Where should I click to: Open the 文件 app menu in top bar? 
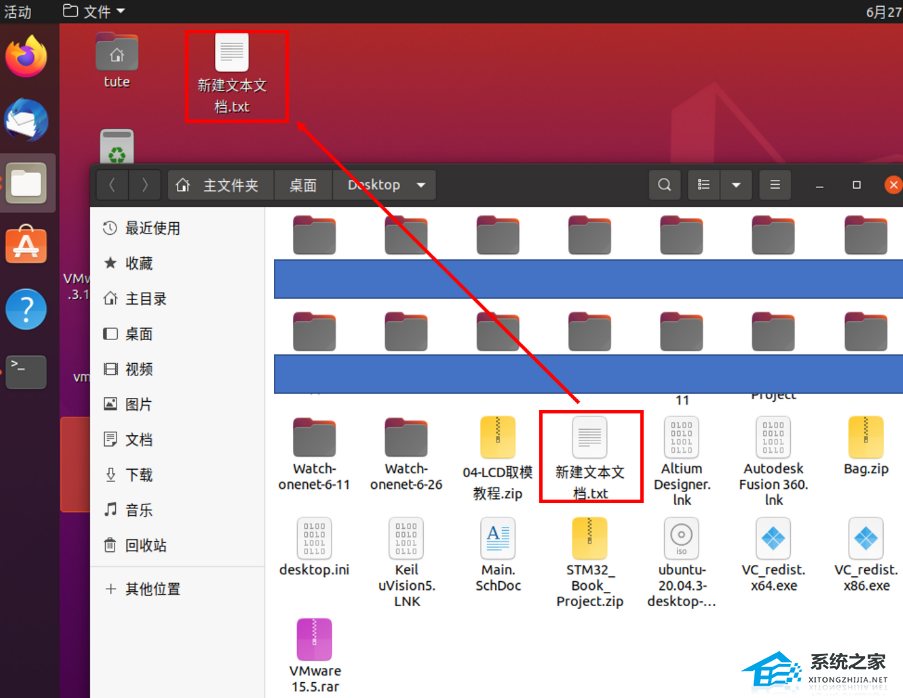pos(94,12)
